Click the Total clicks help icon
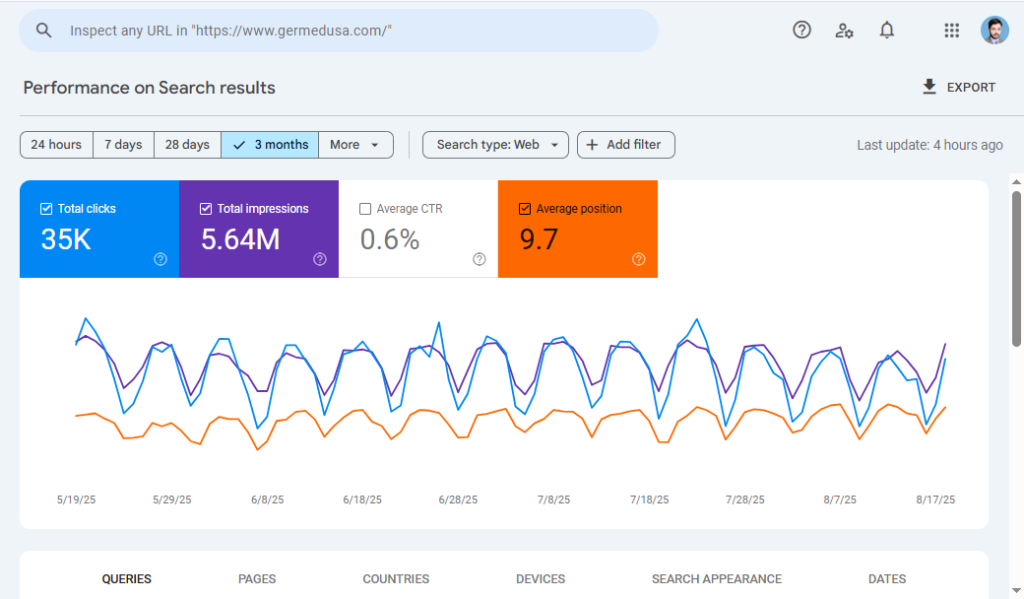1024x599 pixels. click(160, 259)
